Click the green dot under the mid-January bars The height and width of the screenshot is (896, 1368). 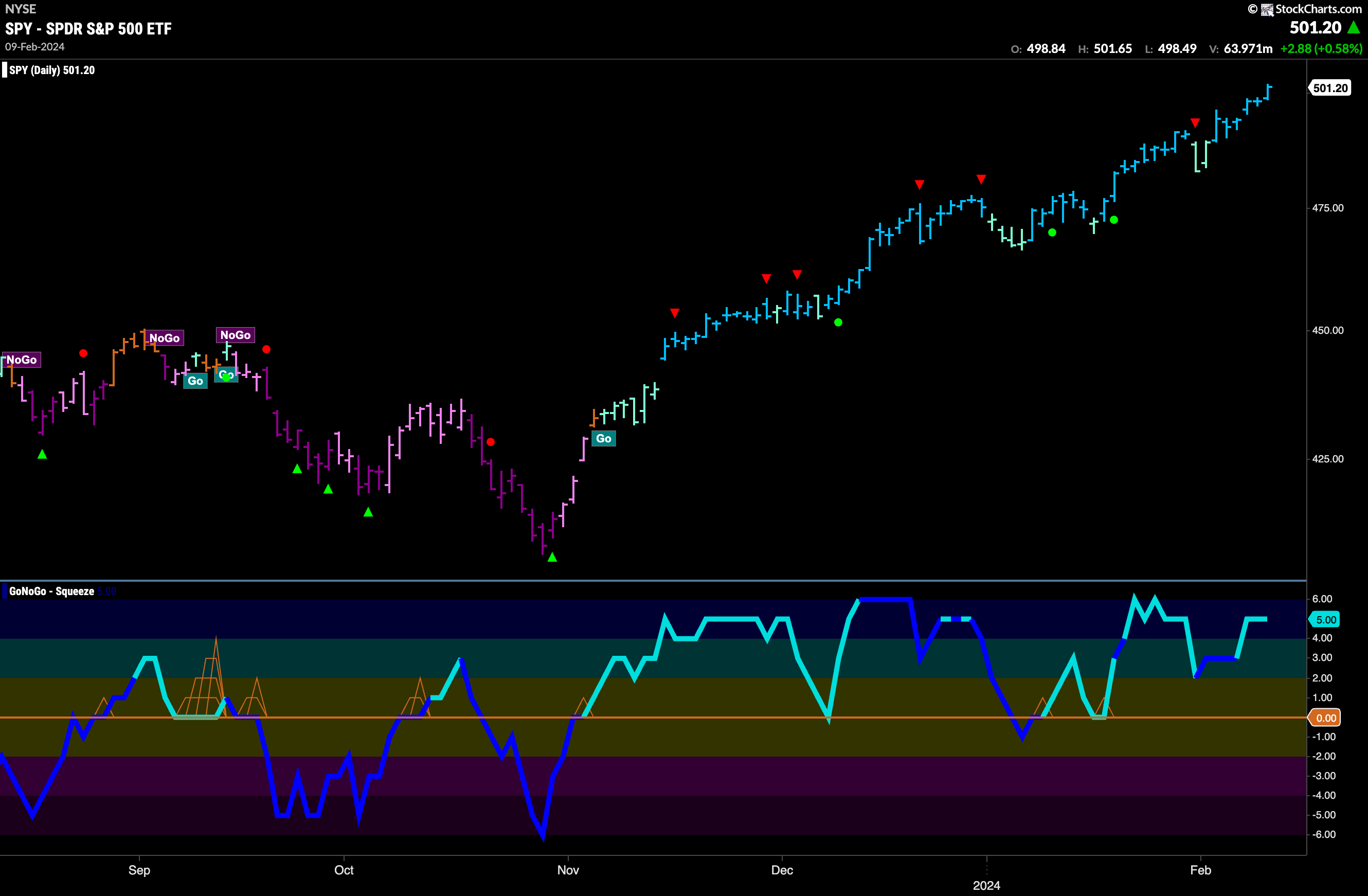pyautogui.click(x=1052, y=233)
